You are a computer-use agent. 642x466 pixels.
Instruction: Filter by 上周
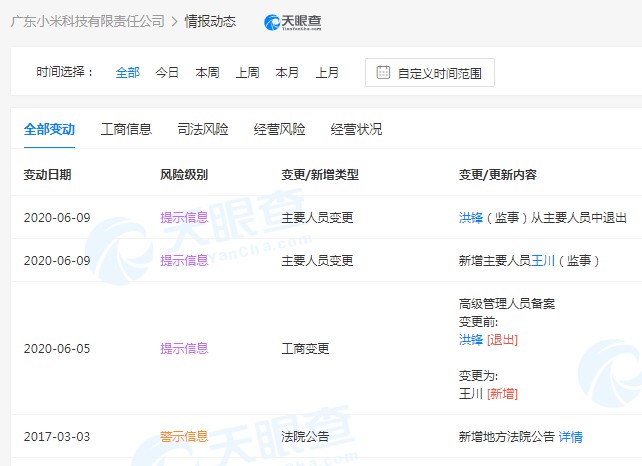[x=247, y=73]
